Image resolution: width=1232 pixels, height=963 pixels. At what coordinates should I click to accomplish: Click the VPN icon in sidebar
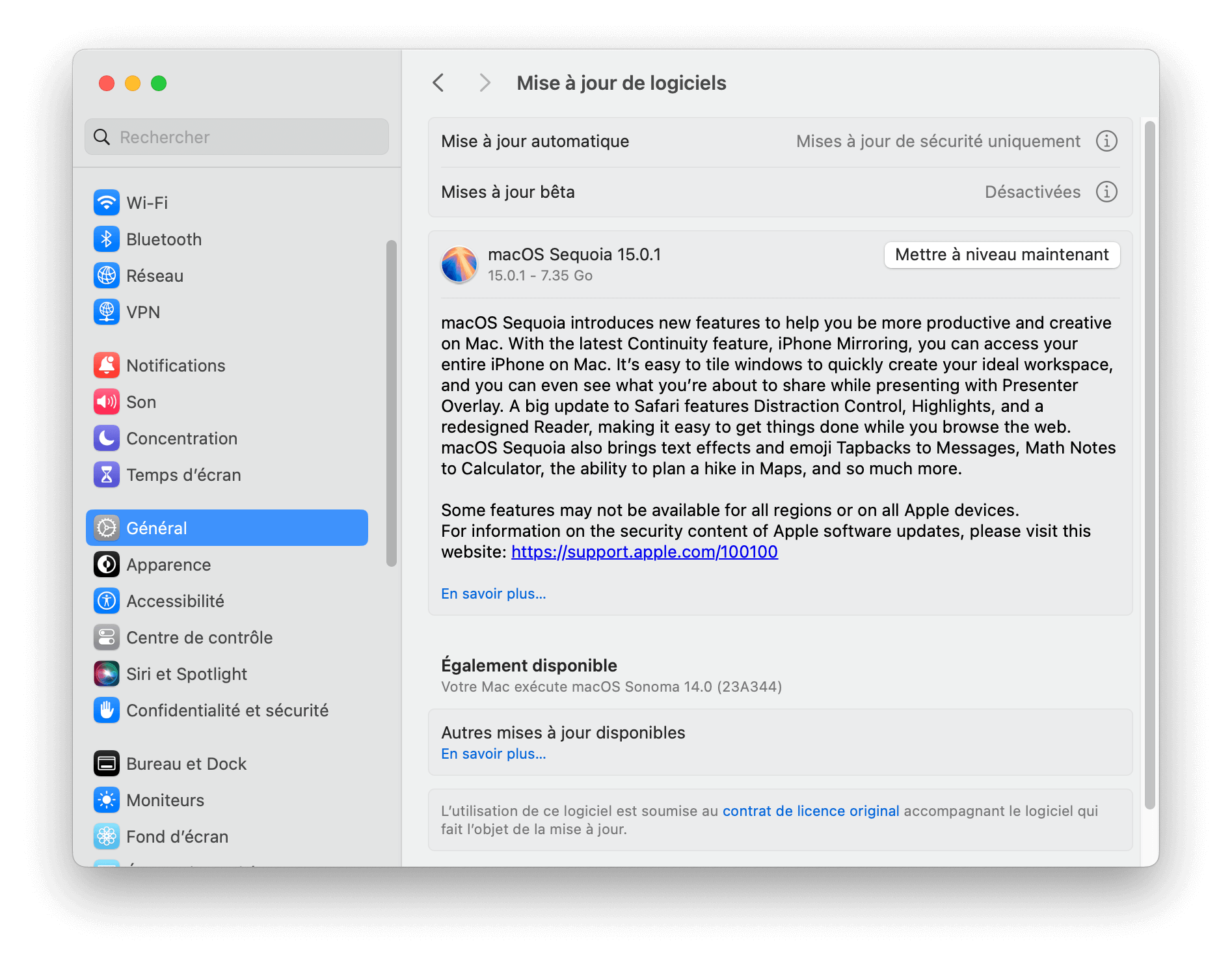[107, 312]
